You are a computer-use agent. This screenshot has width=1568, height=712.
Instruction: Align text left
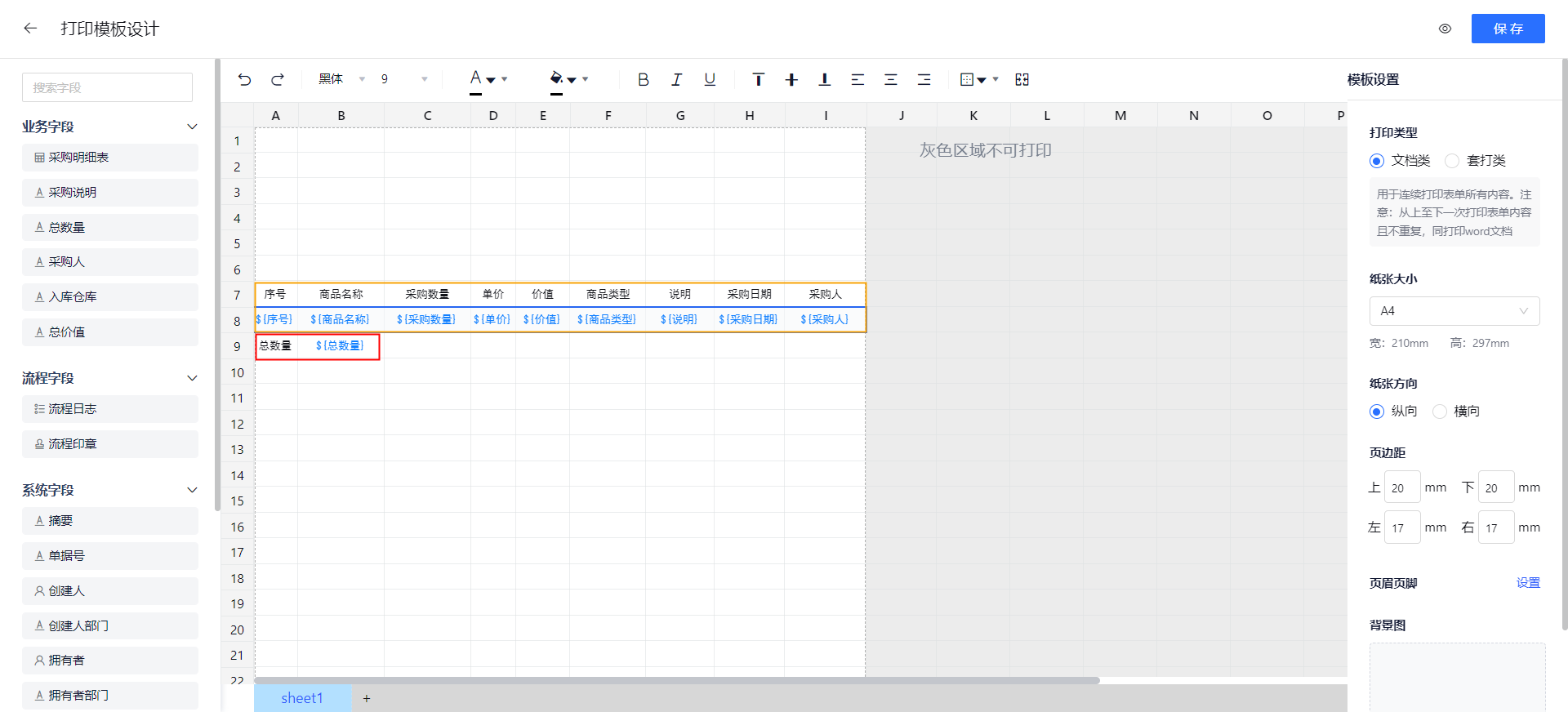coord(857,79)
